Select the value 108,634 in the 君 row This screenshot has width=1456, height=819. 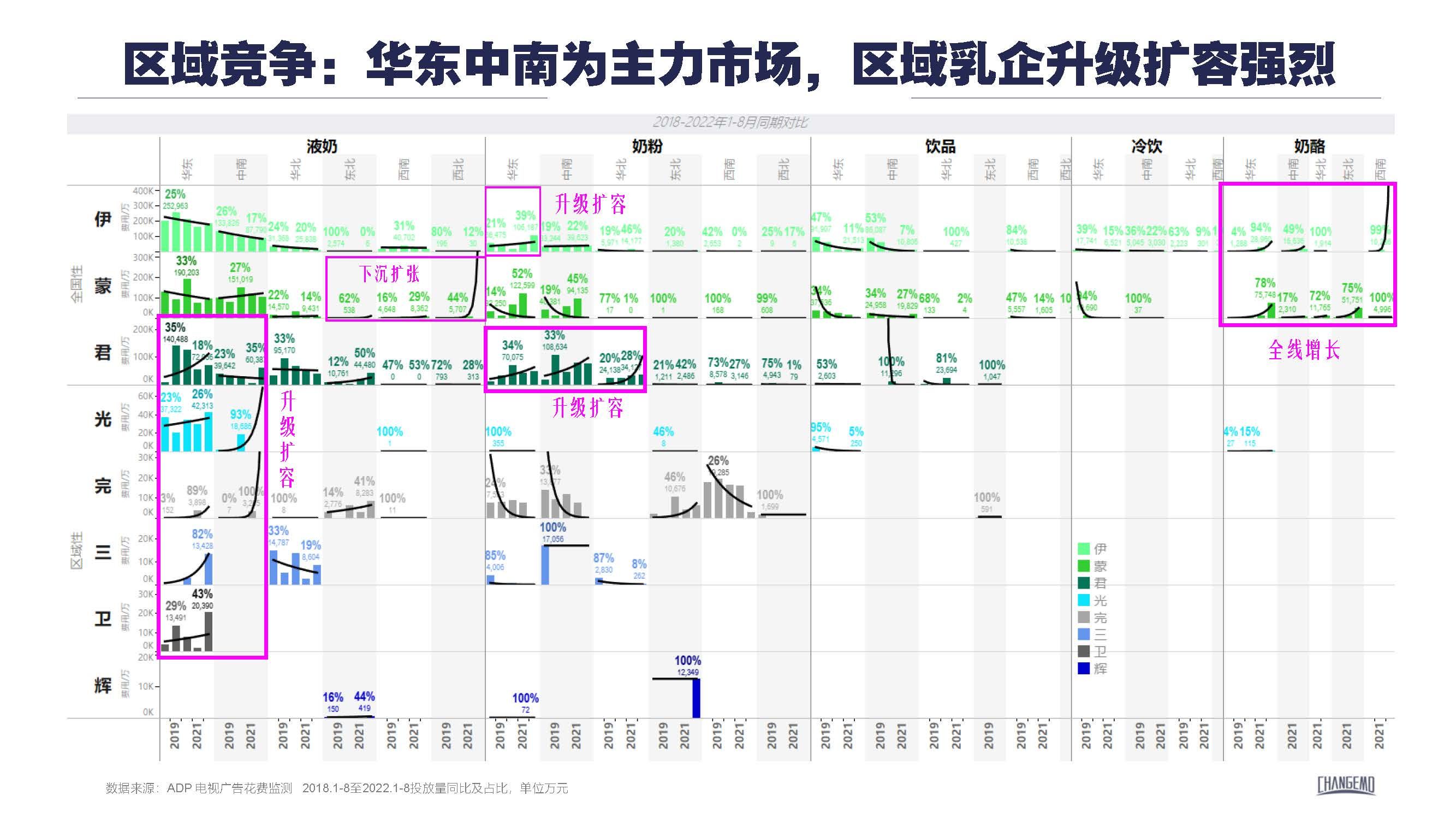click(x=555, y=347)
